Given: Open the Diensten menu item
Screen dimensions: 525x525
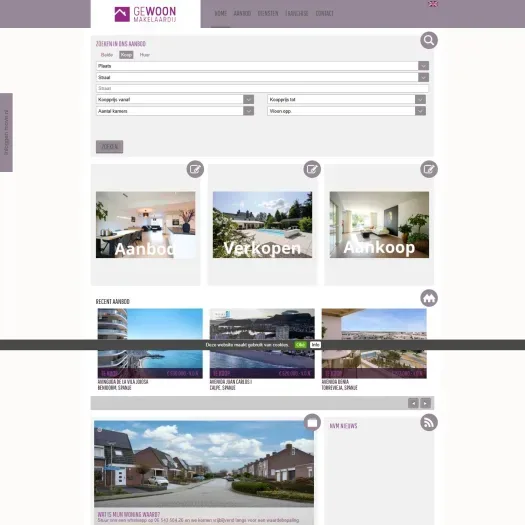Looking at the screenshot, I should 268,13.
